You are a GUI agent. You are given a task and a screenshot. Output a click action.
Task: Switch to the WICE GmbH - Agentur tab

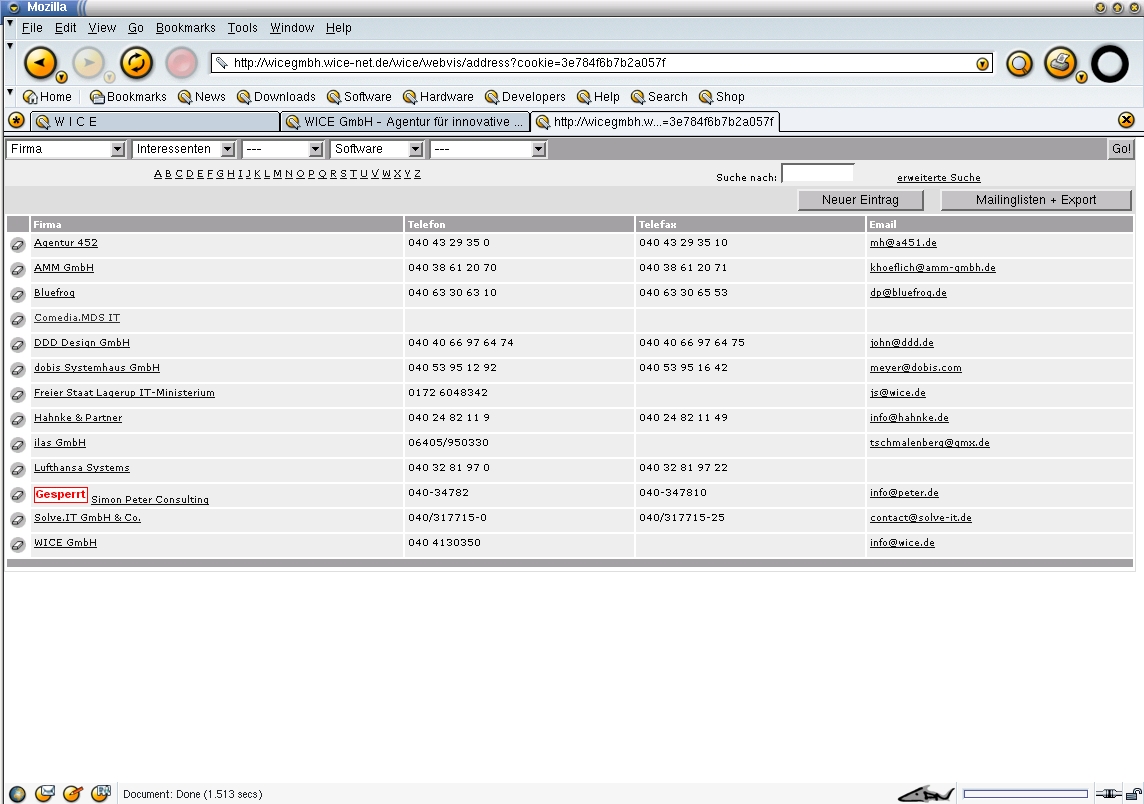click(405, 122)
